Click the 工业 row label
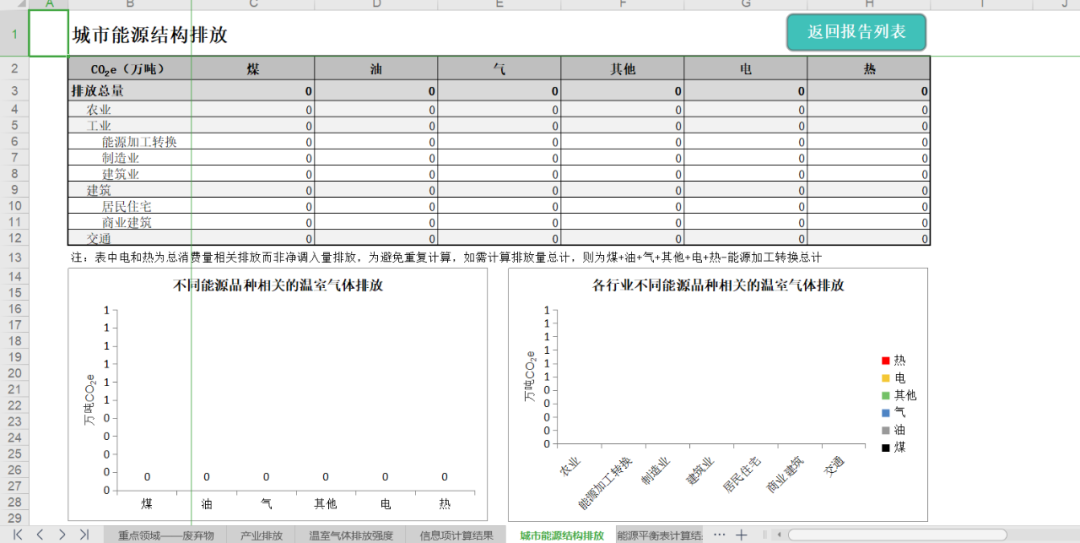Viewport: 1080px width, 543px height. click(98, 126)
